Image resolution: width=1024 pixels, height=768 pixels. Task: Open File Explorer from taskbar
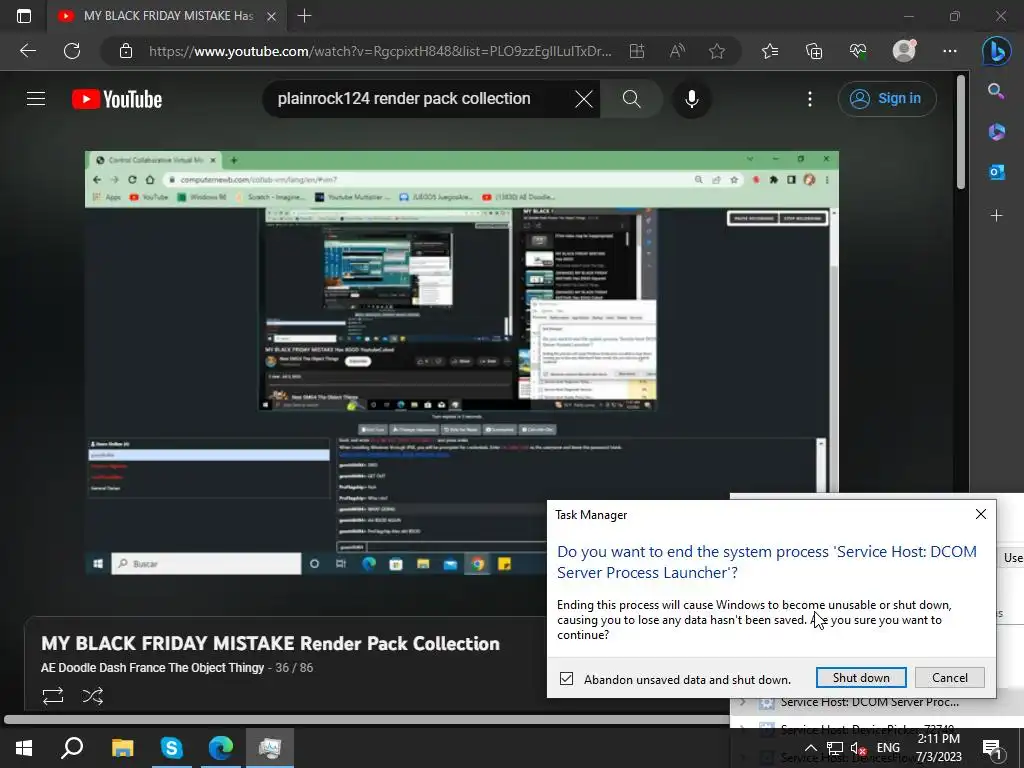[122, 748]
